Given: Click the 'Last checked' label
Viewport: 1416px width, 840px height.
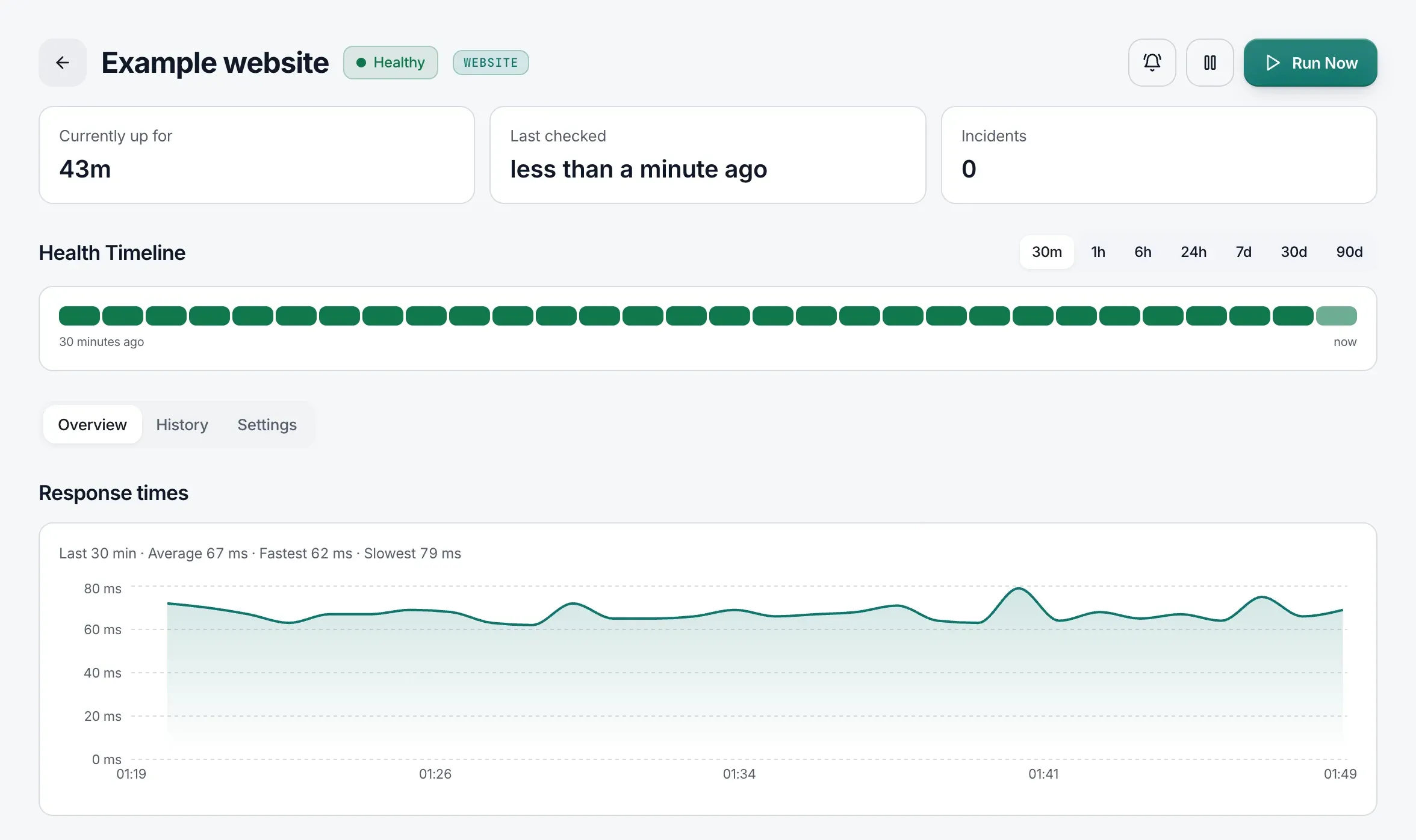Looking at the screenshot, I should coord(558,136).
